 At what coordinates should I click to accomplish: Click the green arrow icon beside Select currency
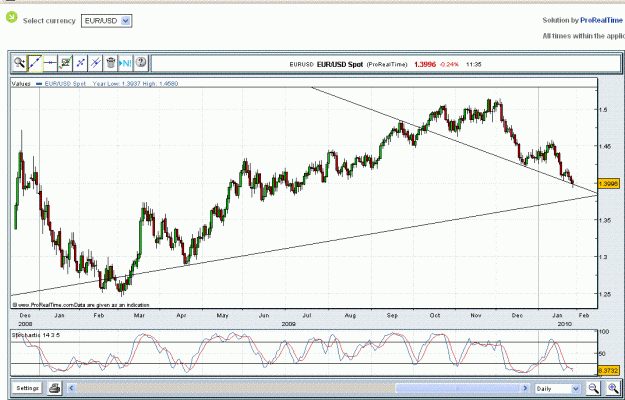[12, 17]
